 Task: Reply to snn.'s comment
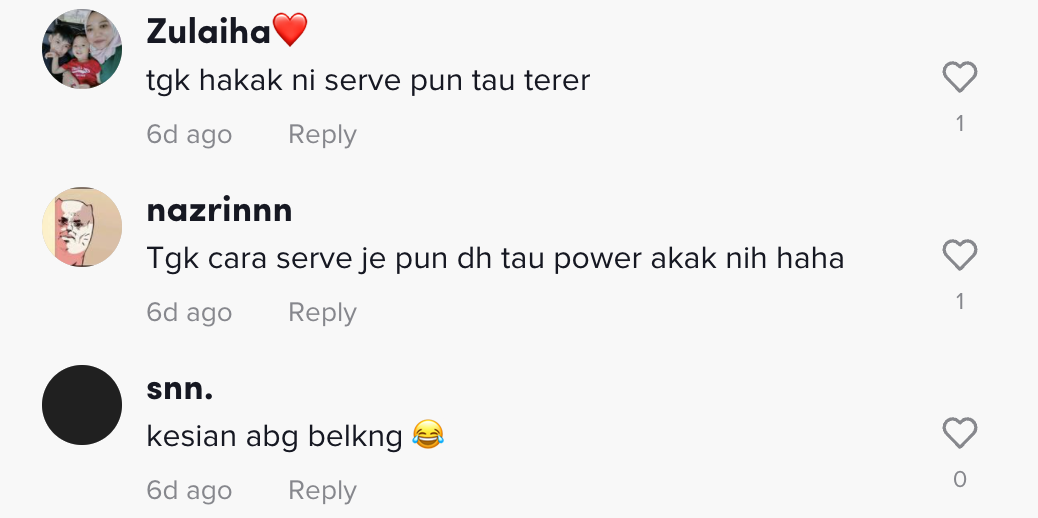[x=322, y=491]
